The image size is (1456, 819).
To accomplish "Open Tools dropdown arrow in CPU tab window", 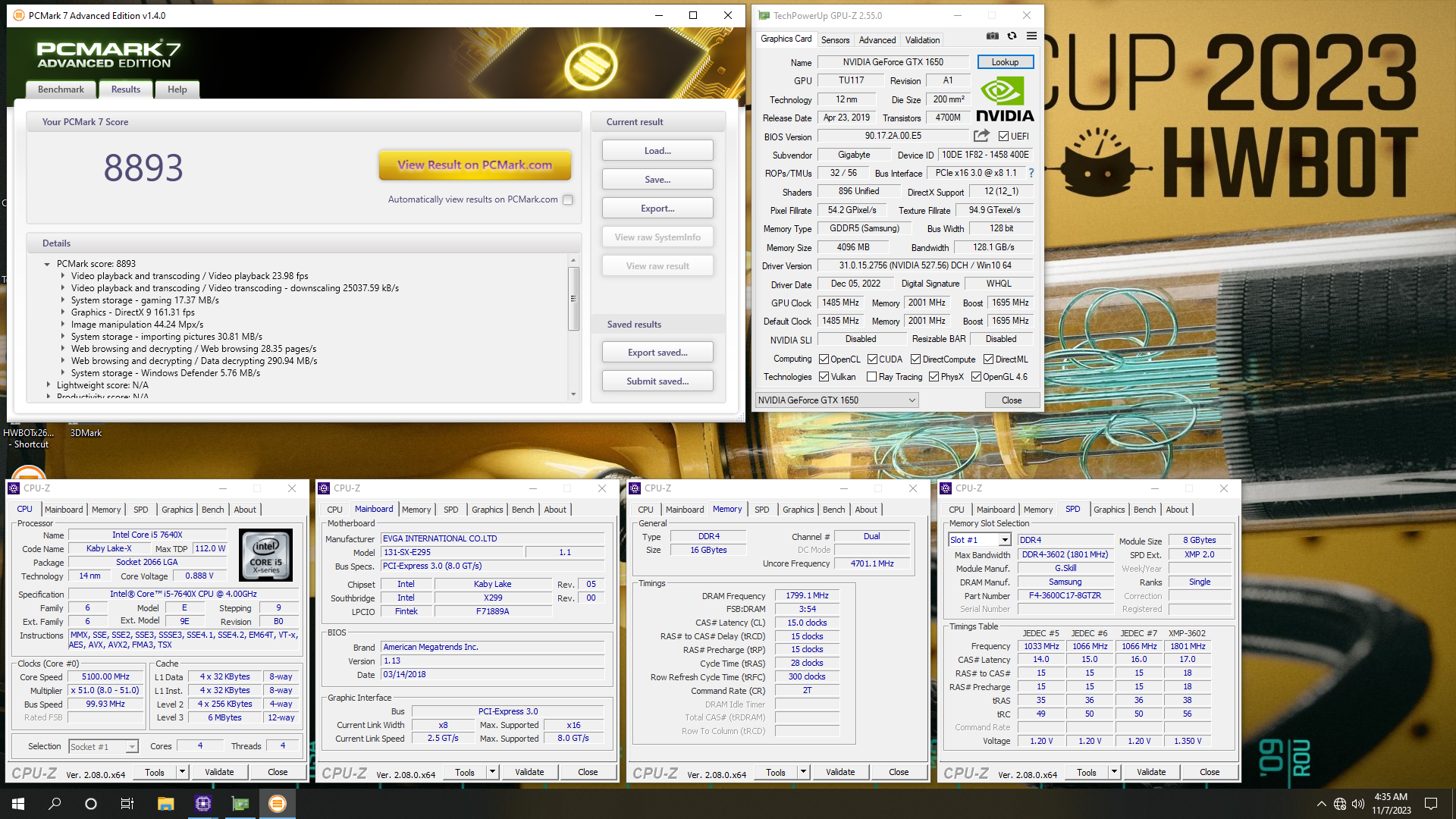I will tap(182, 772).
